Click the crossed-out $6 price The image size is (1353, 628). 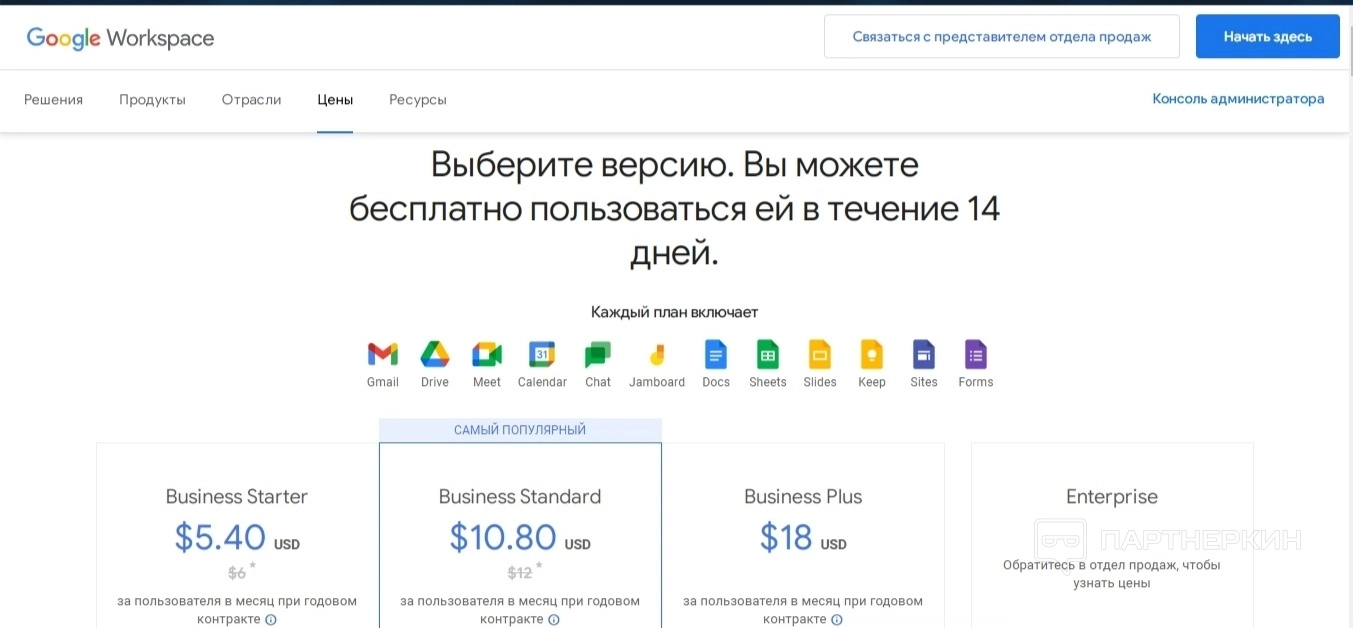[x=237, y=573]
